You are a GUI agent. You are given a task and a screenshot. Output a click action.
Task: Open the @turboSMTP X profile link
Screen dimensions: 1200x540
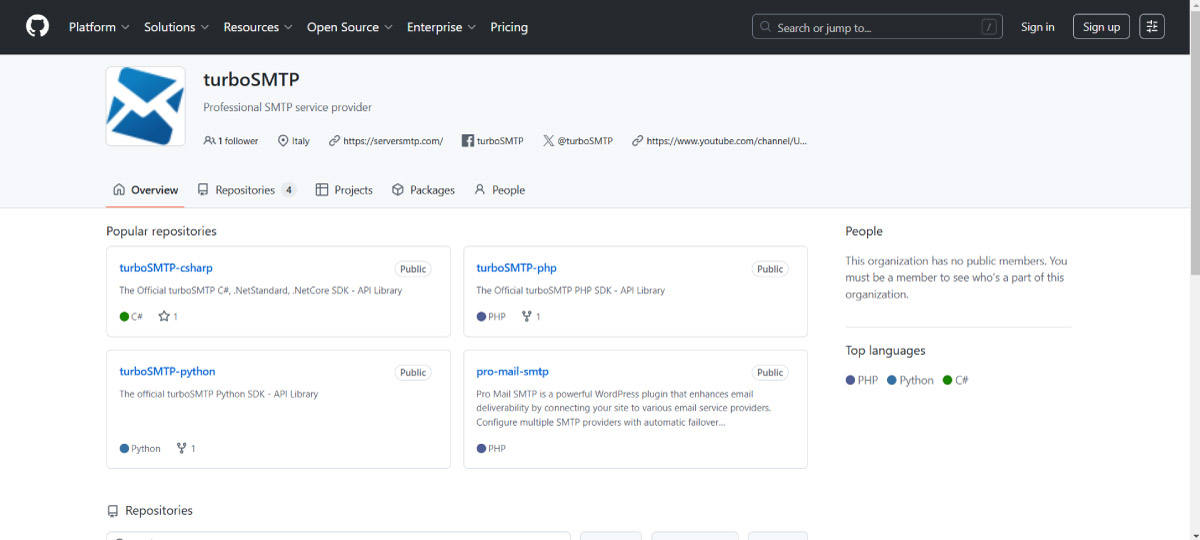click(x=577, y=141)
